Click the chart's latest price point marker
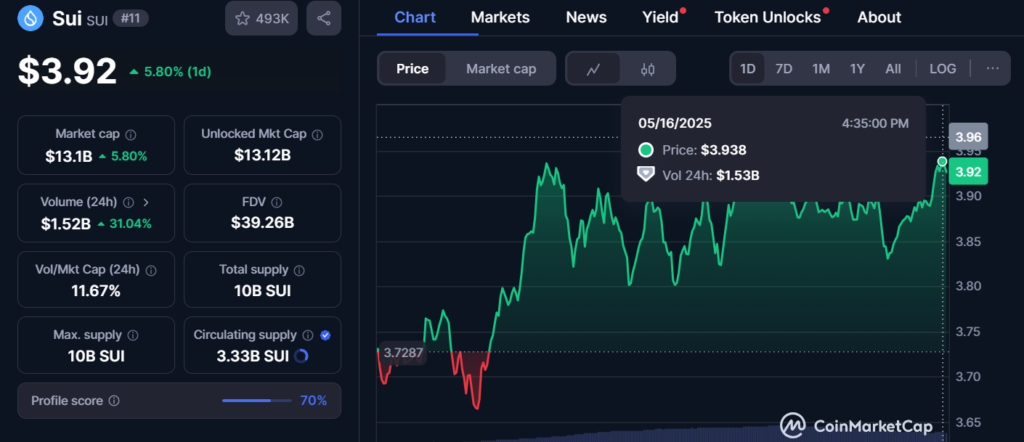 pyautogui.click(x=942, y=161)
